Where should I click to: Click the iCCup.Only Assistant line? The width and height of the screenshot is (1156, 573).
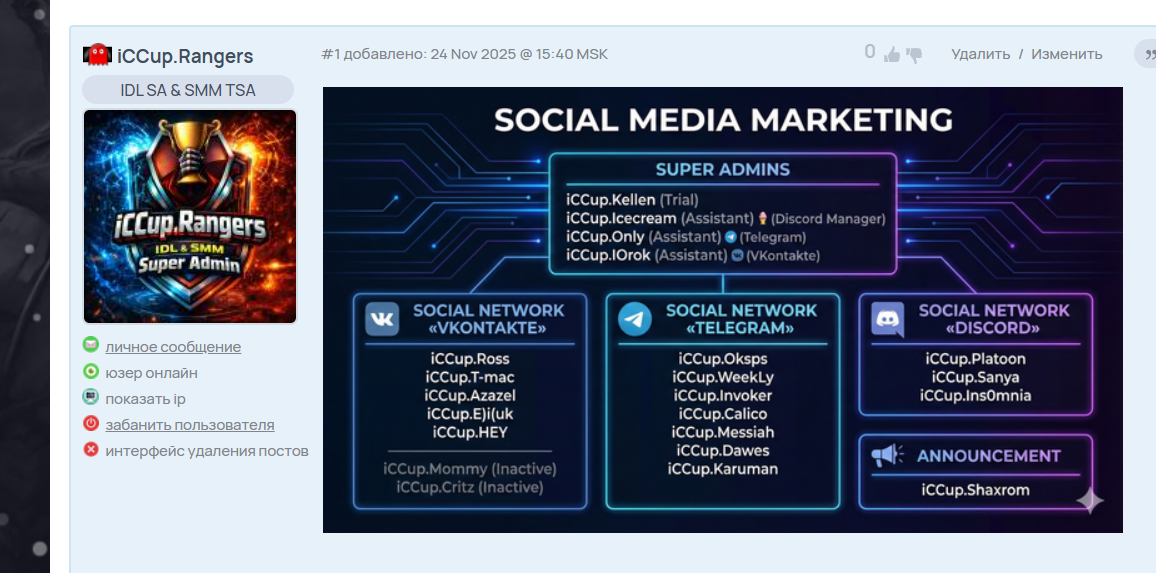(x=686, y=237)
